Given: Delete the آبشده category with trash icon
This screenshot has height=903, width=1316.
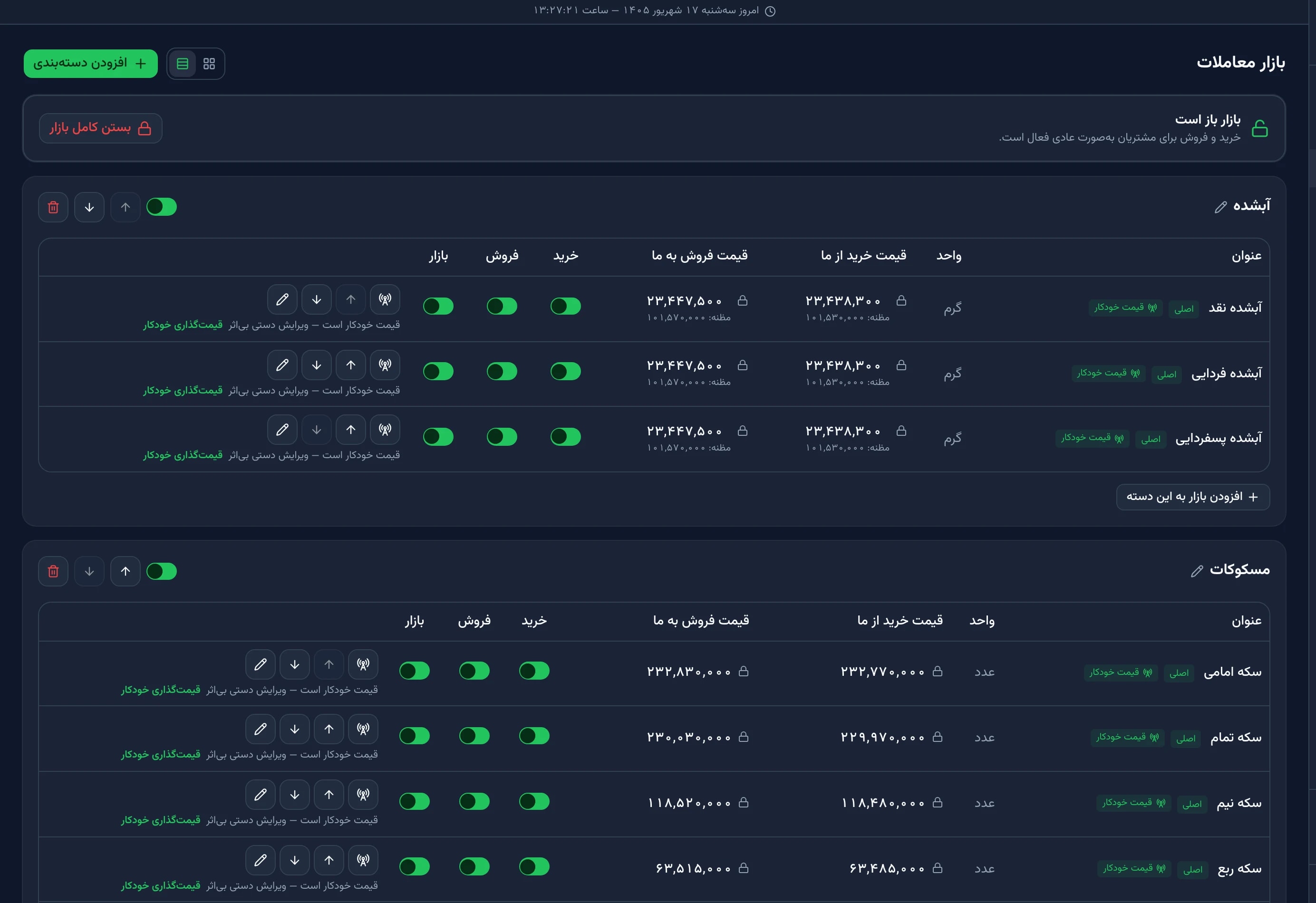Looking at the screenshot, I should (x=53, y=207).
